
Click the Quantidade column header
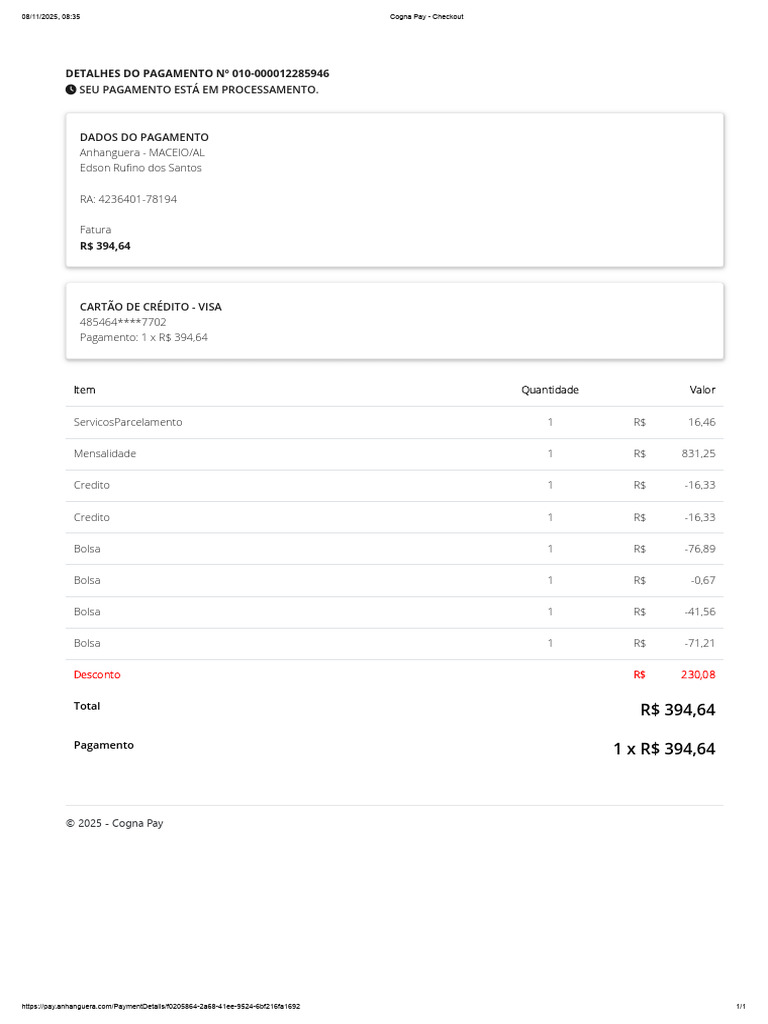[x=550, y=390]
